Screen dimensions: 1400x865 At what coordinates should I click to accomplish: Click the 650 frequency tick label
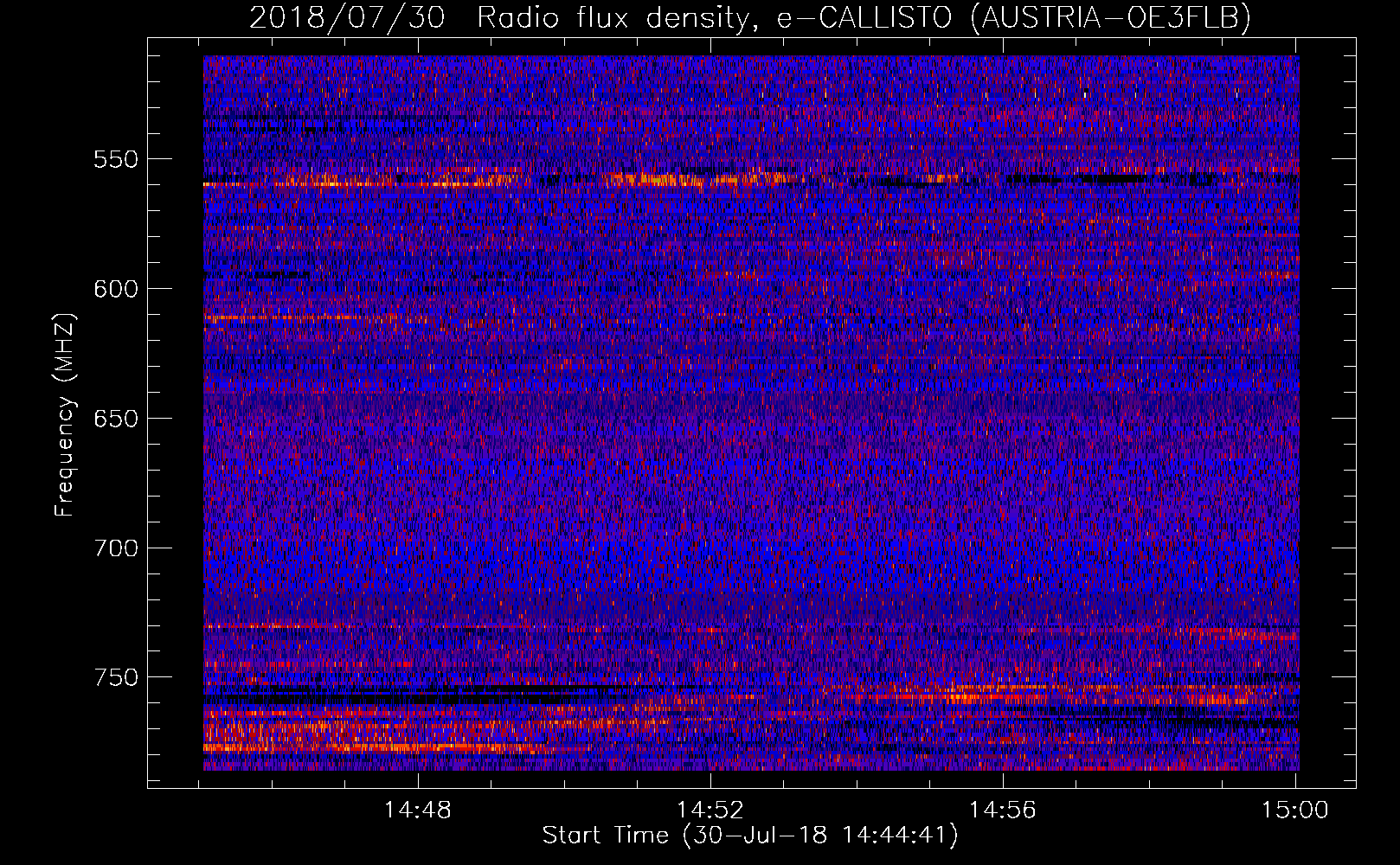click(116, 419)
